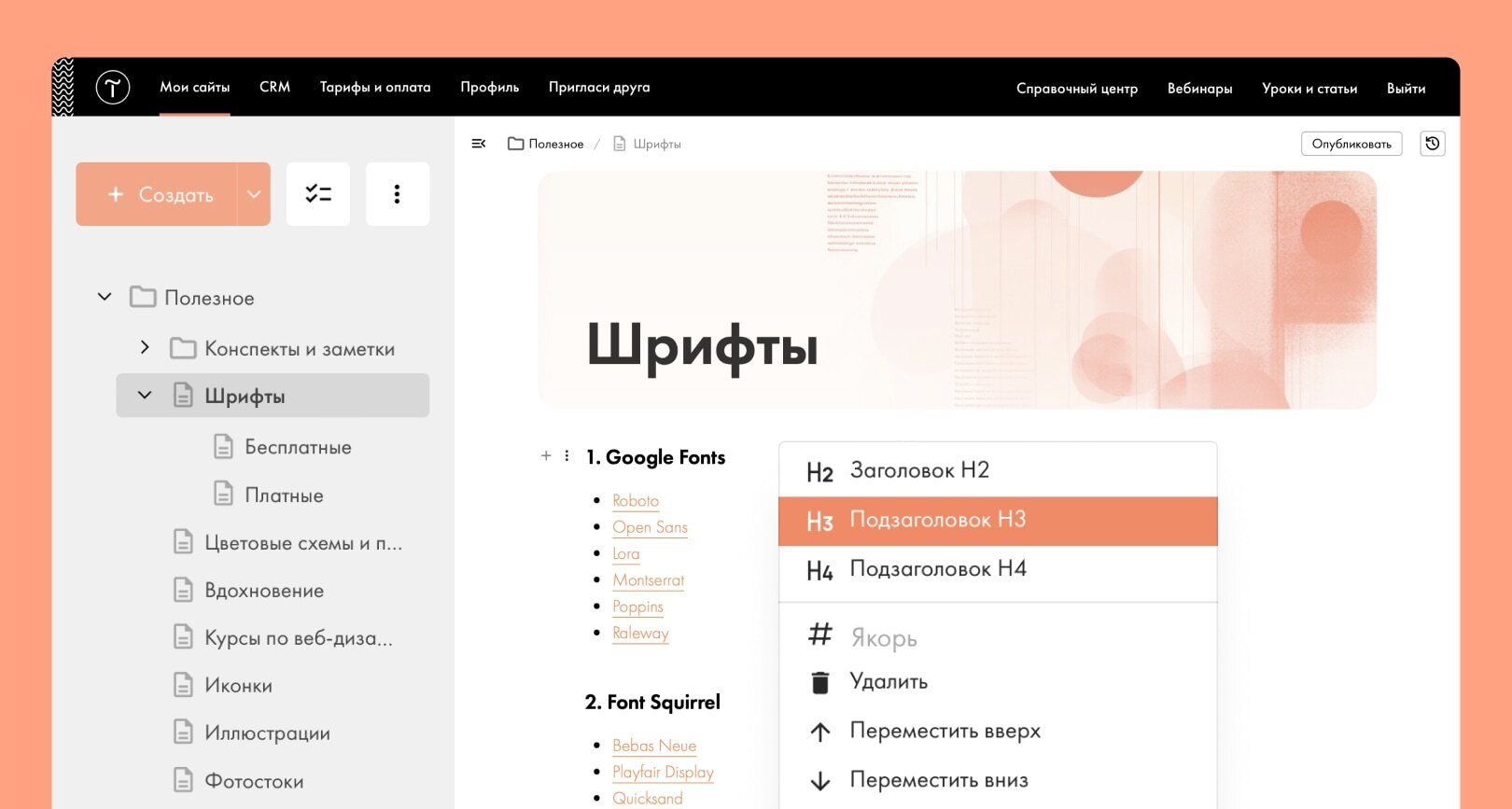Open the block handle dots beside Google Fonts
The height and width of the screenshot is (809, 1512).
(567, 456)
